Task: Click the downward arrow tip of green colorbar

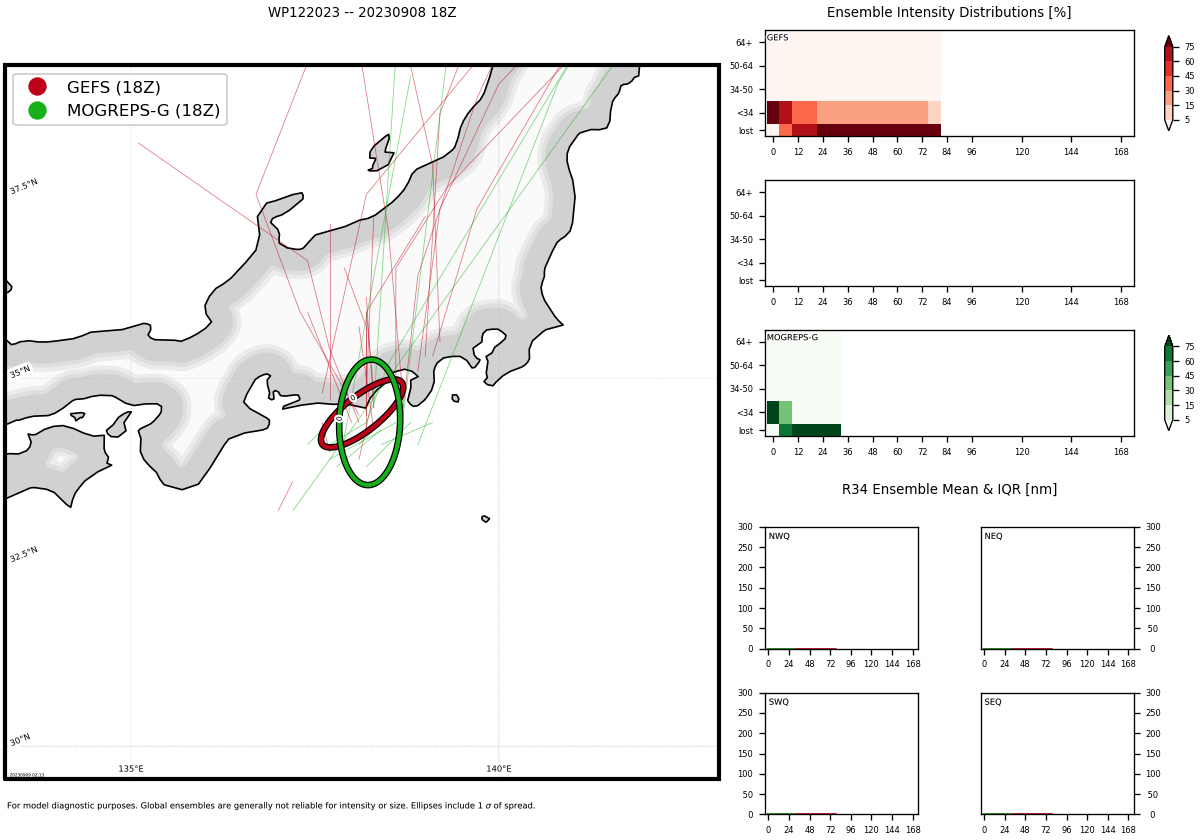Action: coord(1168,426)
